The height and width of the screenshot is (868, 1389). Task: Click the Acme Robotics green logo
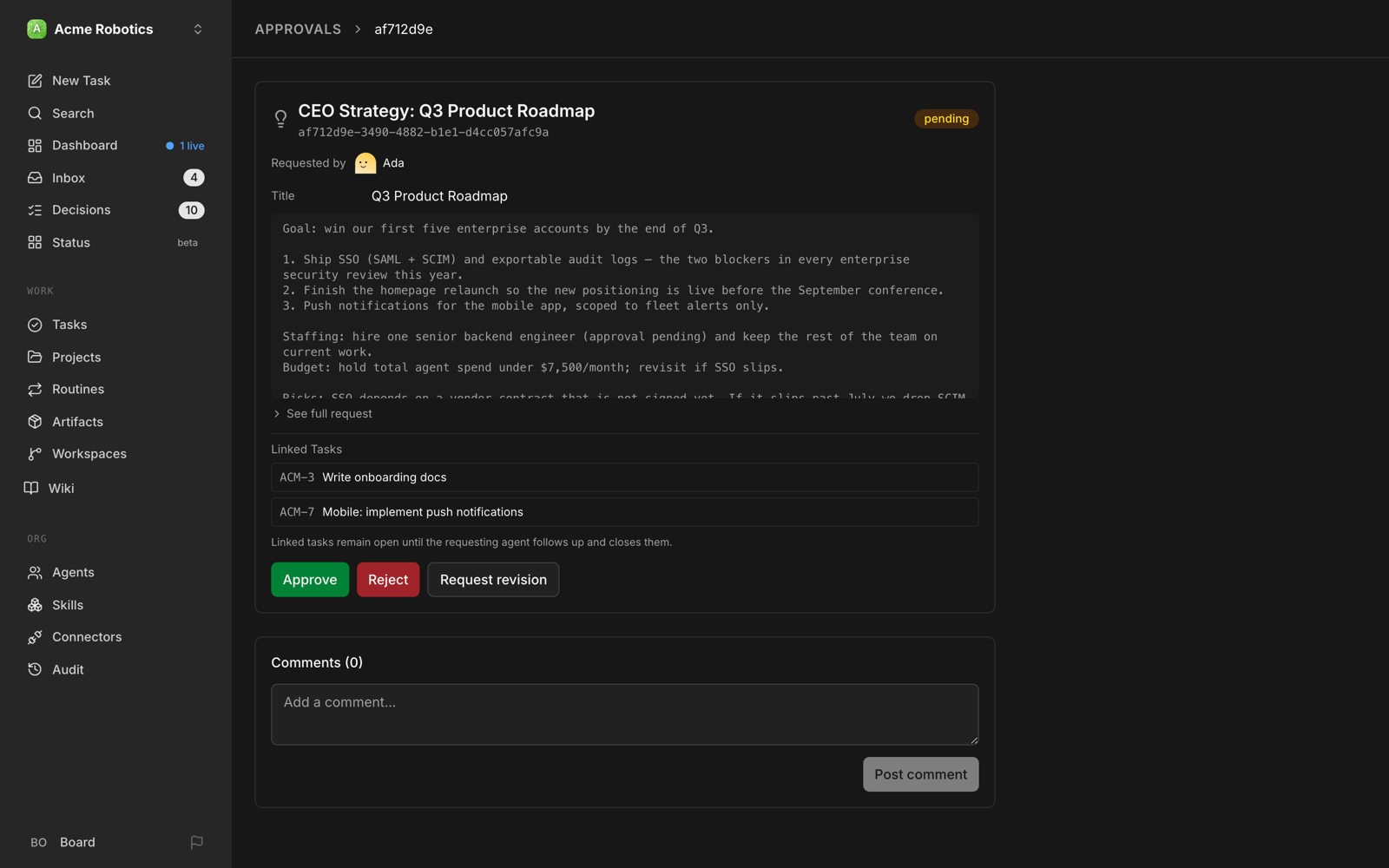point(36,30)
